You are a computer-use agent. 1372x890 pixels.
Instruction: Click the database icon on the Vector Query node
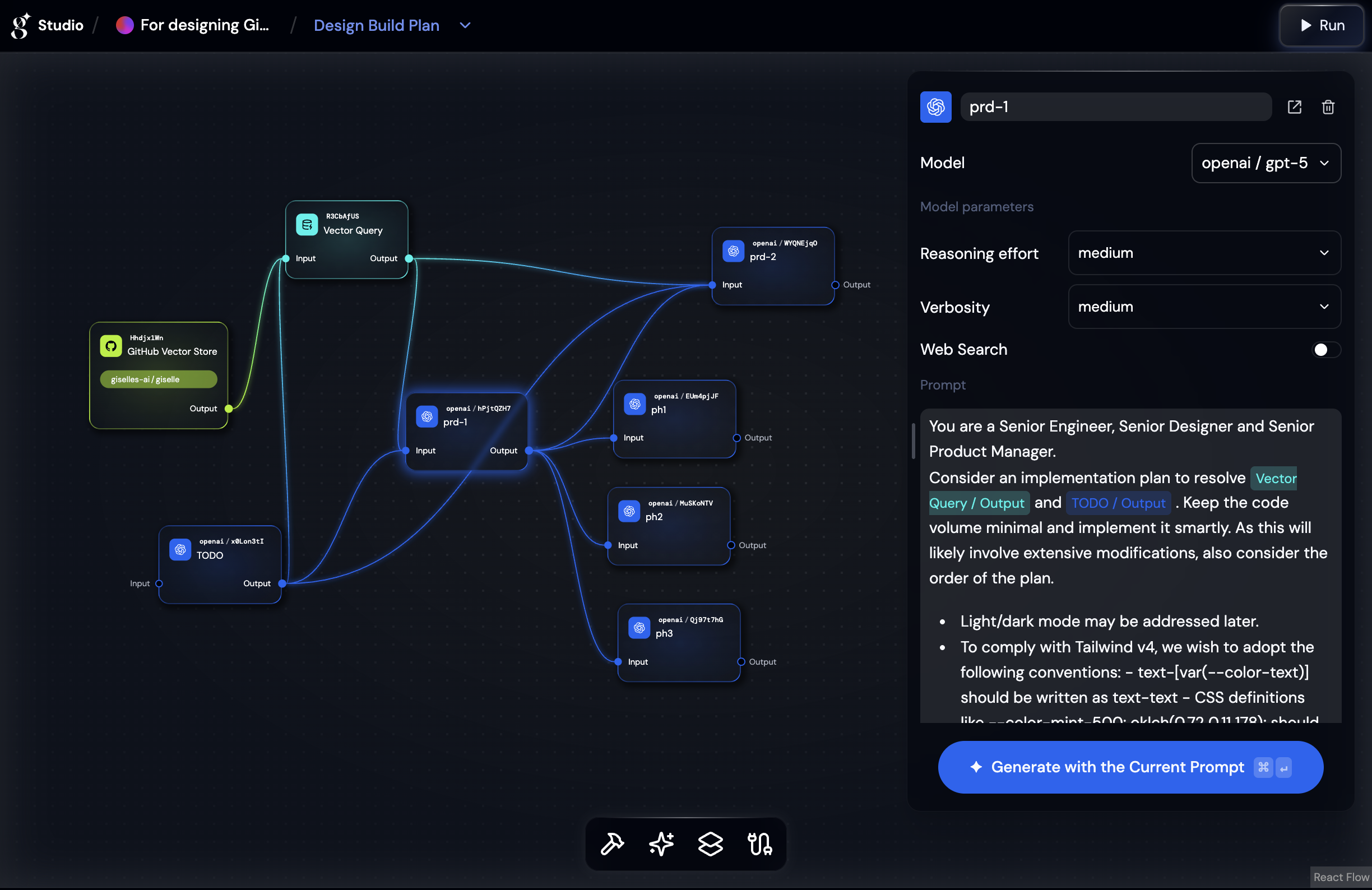pos(307,225)
